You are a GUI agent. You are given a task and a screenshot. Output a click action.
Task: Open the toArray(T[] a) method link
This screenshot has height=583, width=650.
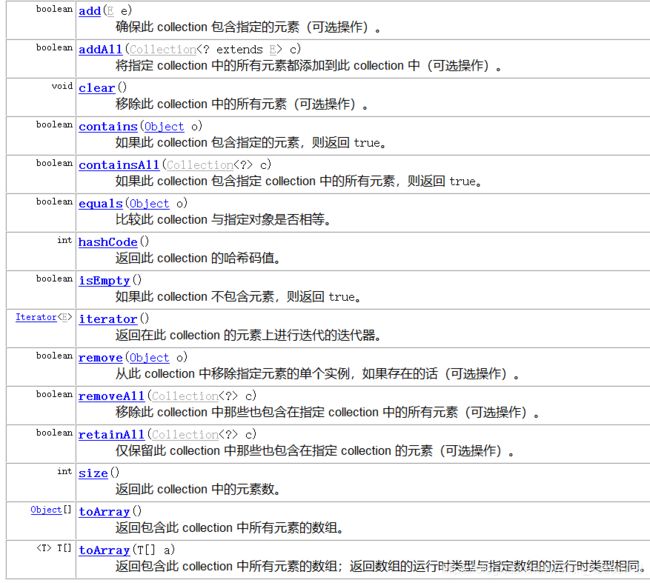pos(104,551)
